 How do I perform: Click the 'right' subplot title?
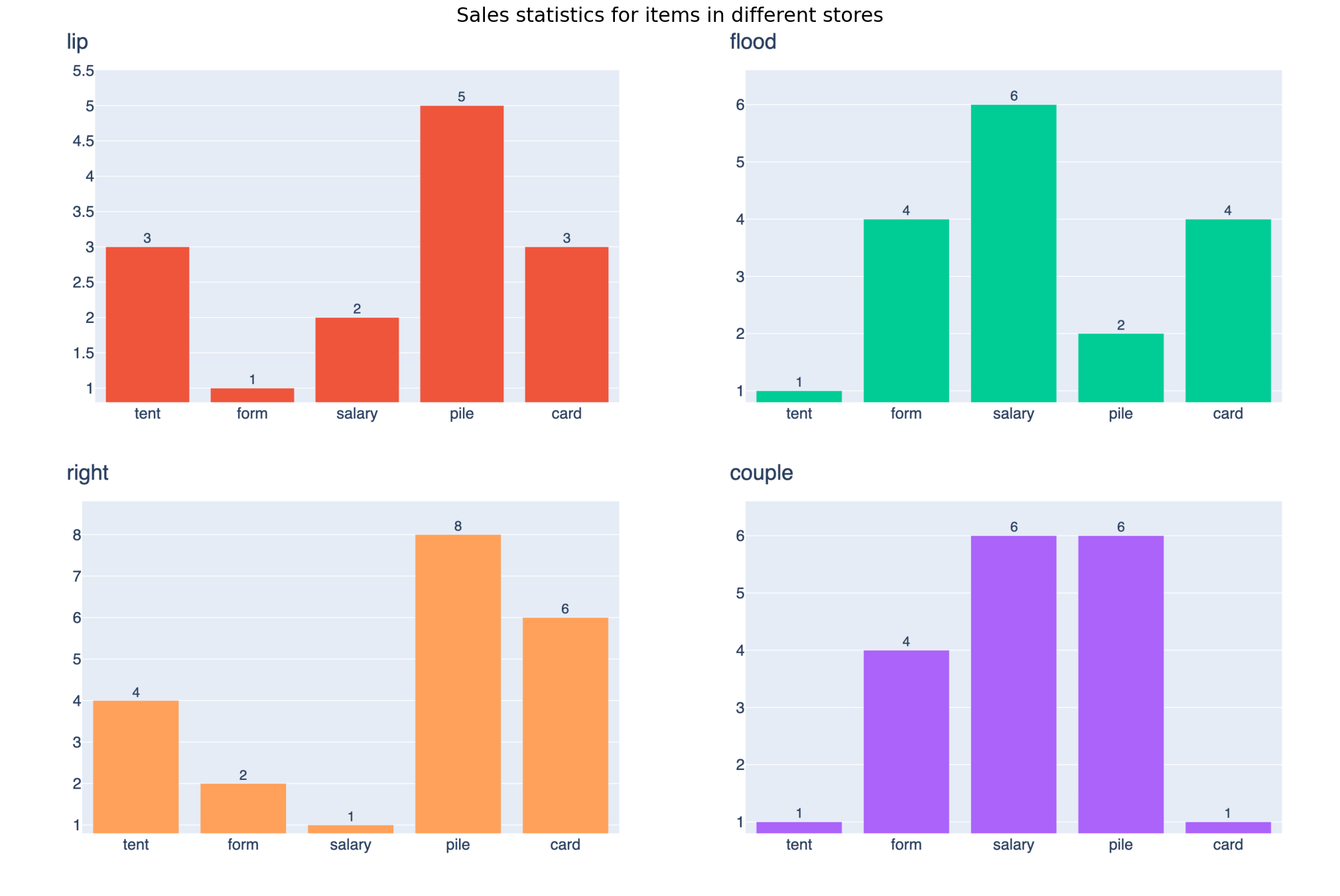[x=88, y=473]
